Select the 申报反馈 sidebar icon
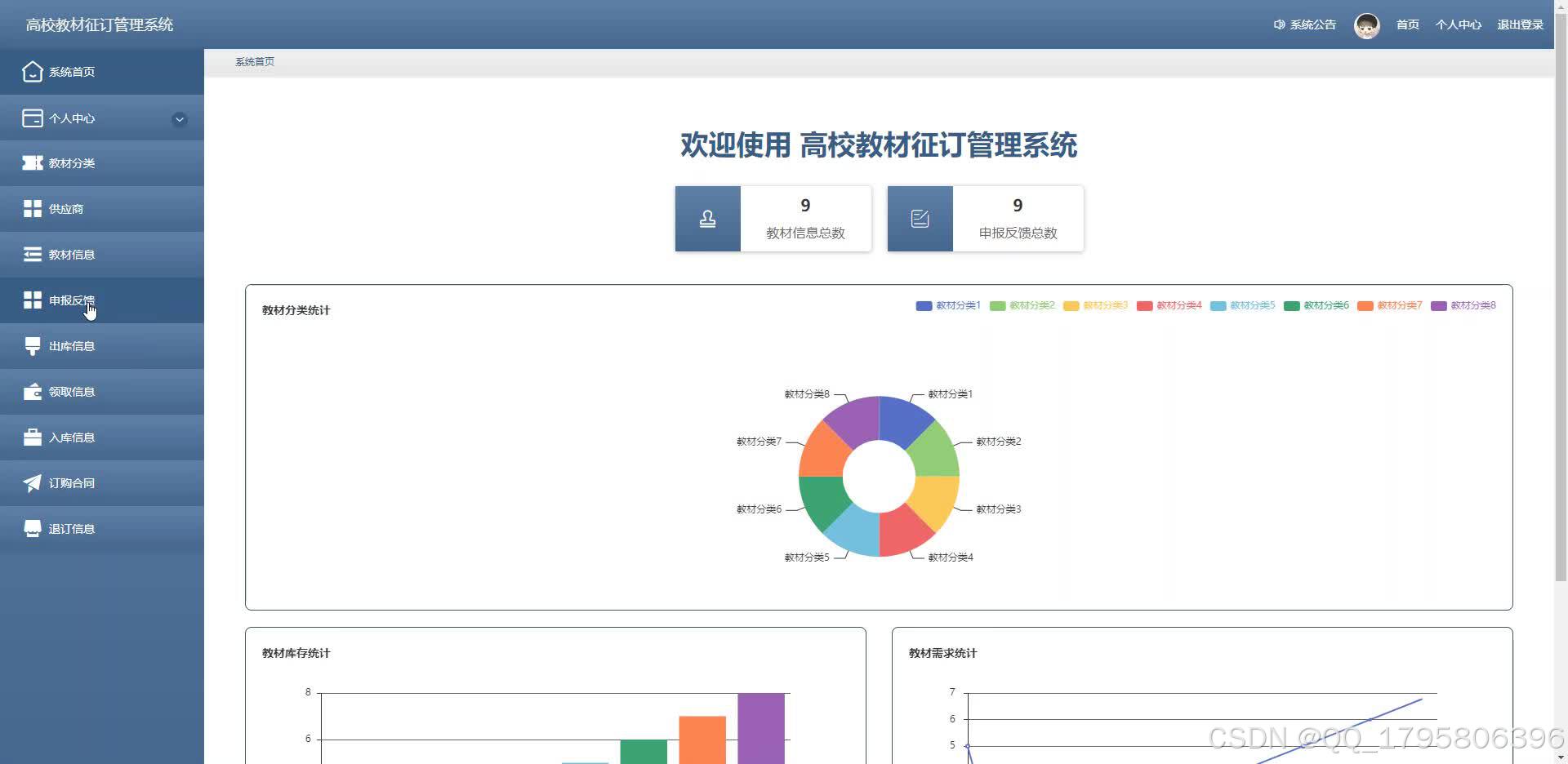The image size is (1568, 764). pyautogui.click(x=32, y=300)
